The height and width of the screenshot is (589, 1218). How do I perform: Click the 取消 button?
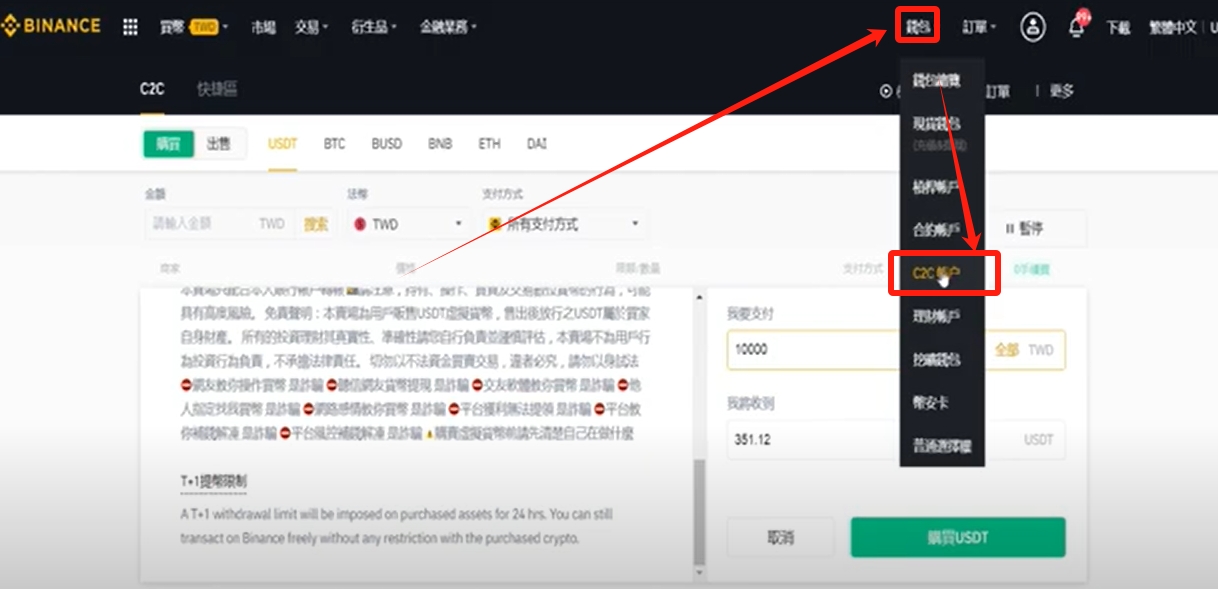(x=780, y=537)
